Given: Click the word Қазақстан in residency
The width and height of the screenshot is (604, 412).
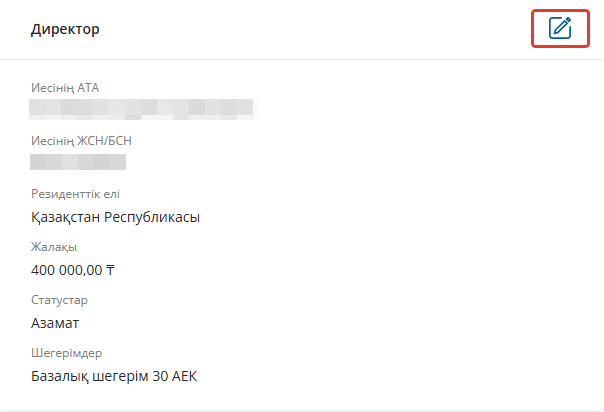Looking at the screenshot, I should tap(65, 217).
